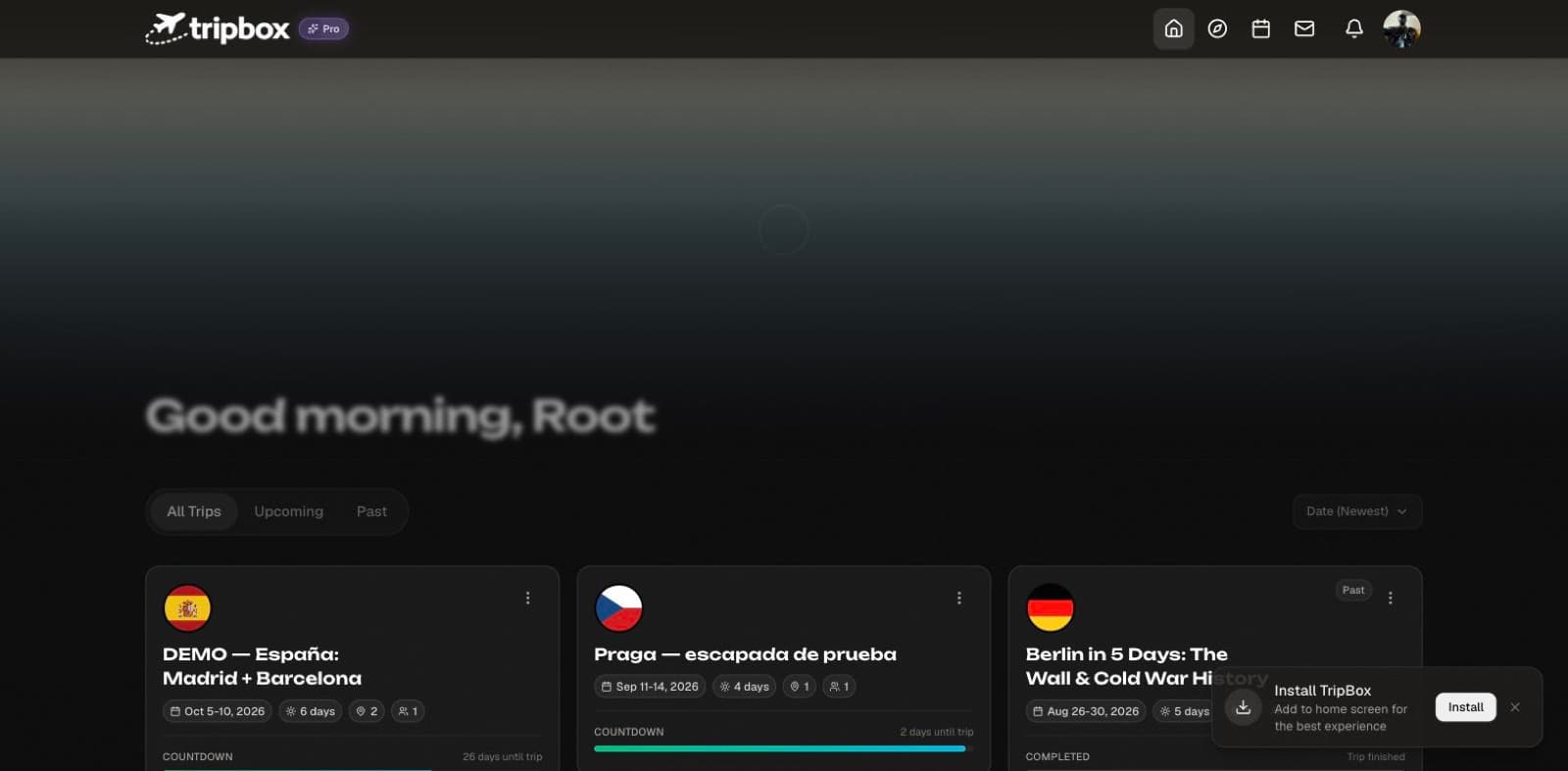
Task: Click the tripbox logo
Action: click(x=218, y=28)
